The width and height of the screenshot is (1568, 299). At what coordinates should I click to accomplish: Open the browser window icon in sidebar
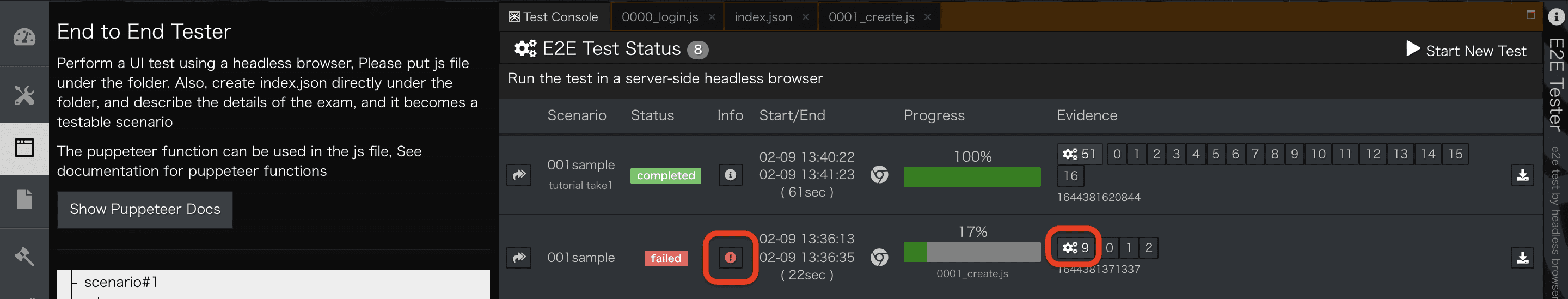24,148
